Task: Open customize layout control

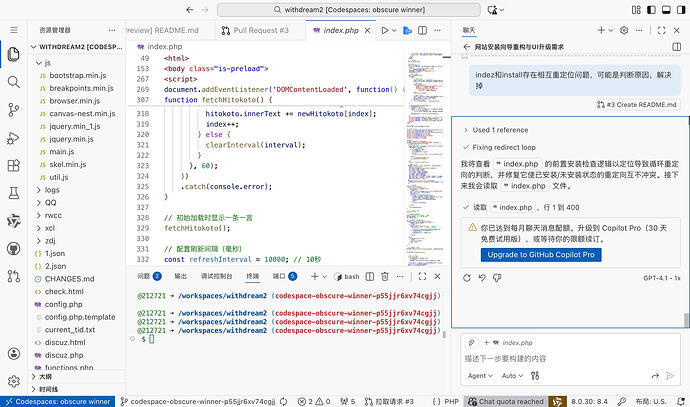Action: tap(636, 10)
